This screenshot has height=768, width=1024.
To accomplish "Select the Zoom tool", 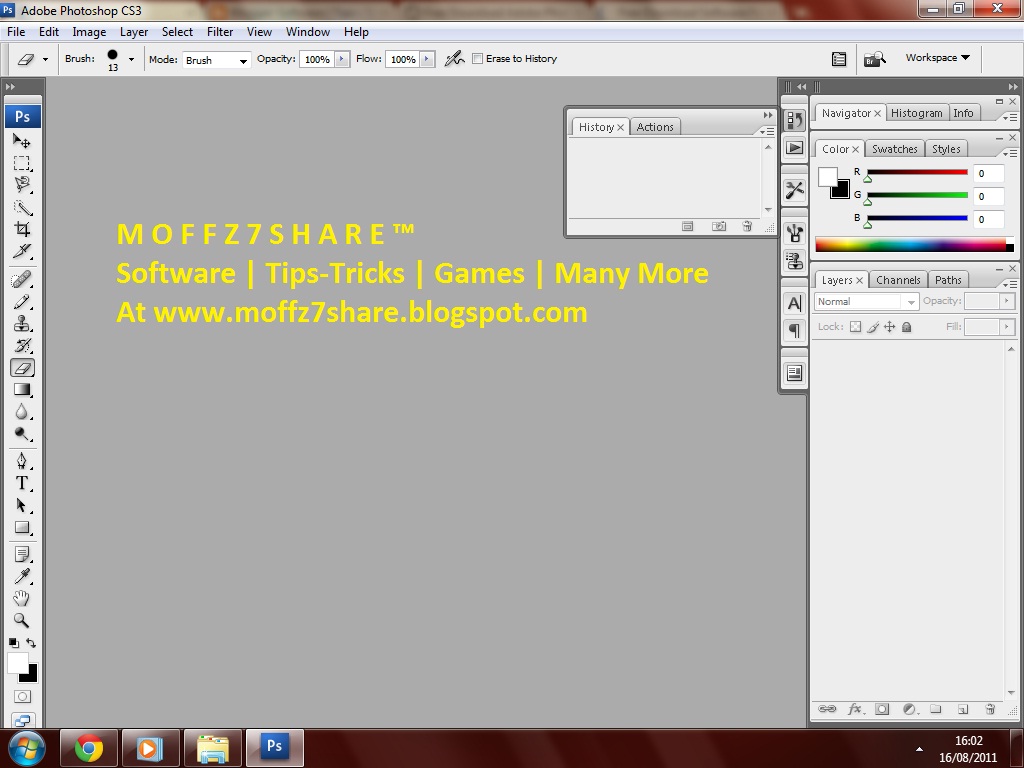I will tap(22, 620).
